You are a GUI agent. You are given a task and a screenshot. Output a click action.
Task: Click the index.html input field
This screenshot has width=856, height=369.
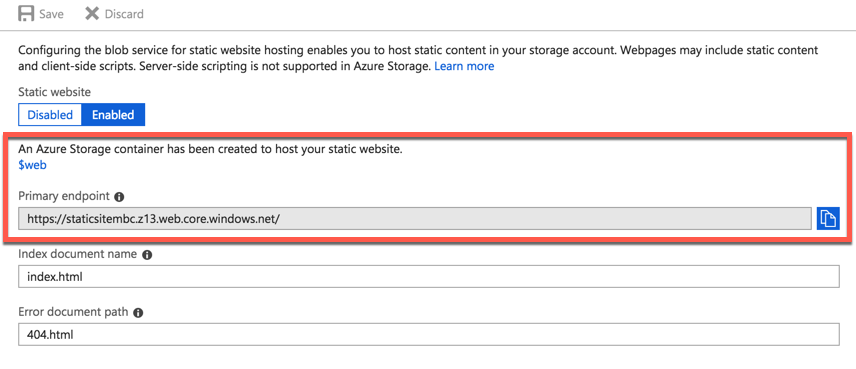click(x=429, y=277)
